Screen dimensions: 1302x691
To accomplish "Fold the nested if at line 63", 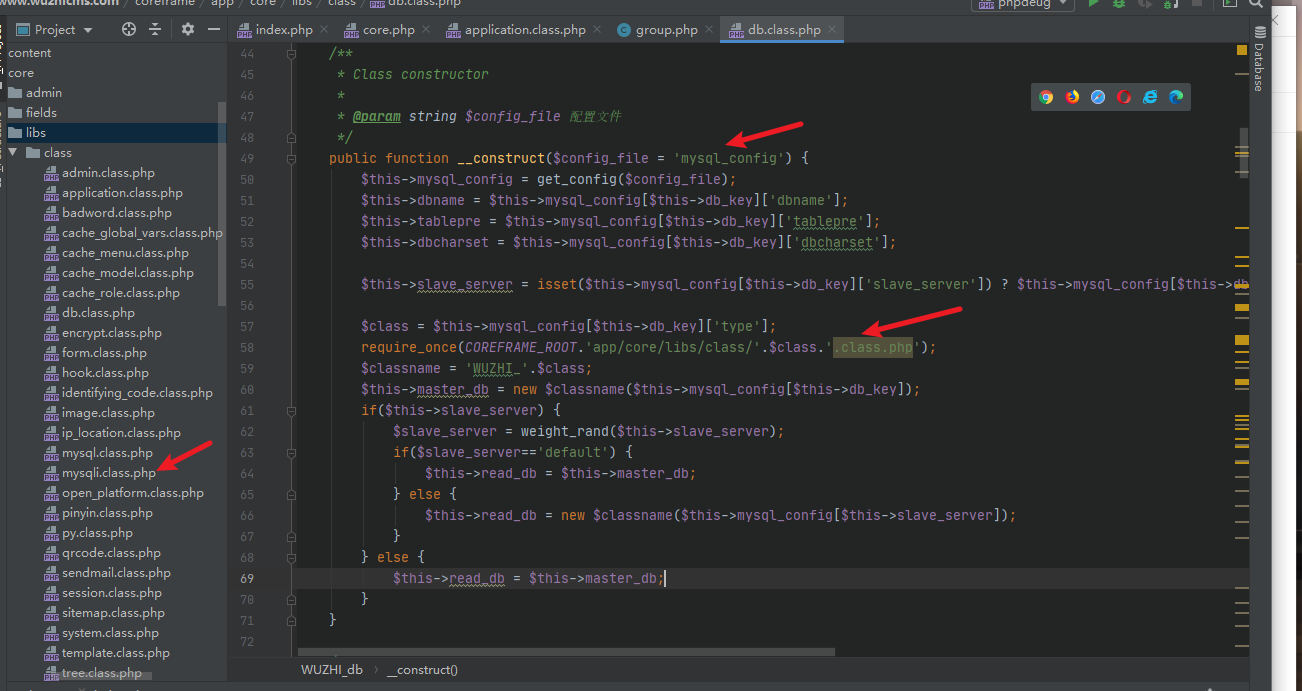I will (291, 453).
